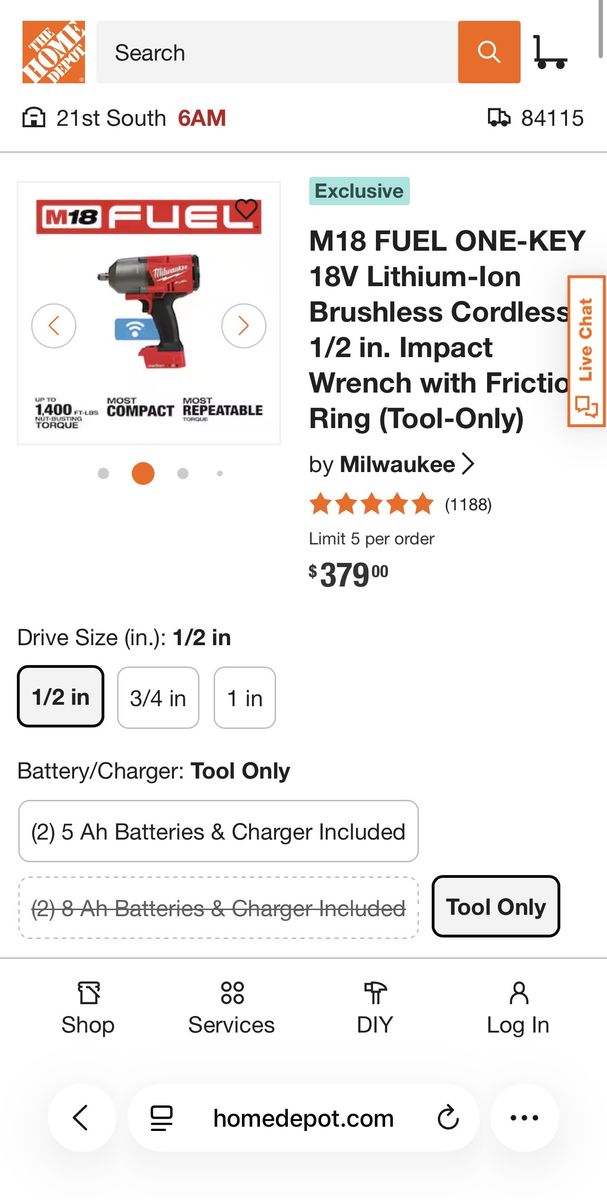The image size is (607, 1200).
Task: Open the Shop tab icon
Action: [88, 1008]
